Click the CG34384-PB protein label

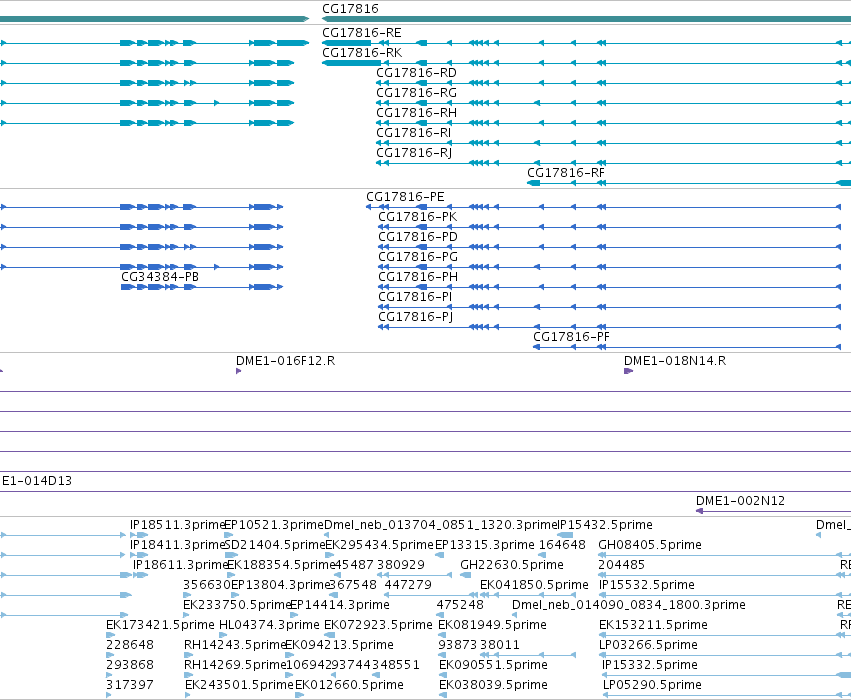pyautogui.click(x=160, y=277)
